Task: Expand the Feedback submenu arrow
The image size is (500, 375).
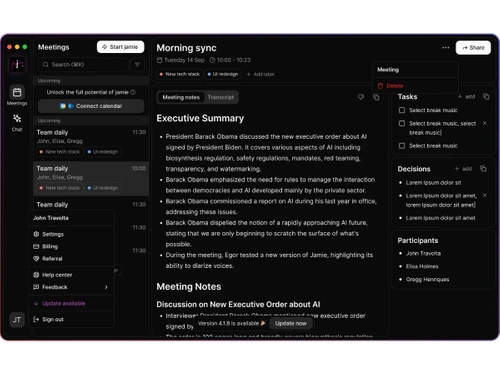Action: (x=106, y=287)
